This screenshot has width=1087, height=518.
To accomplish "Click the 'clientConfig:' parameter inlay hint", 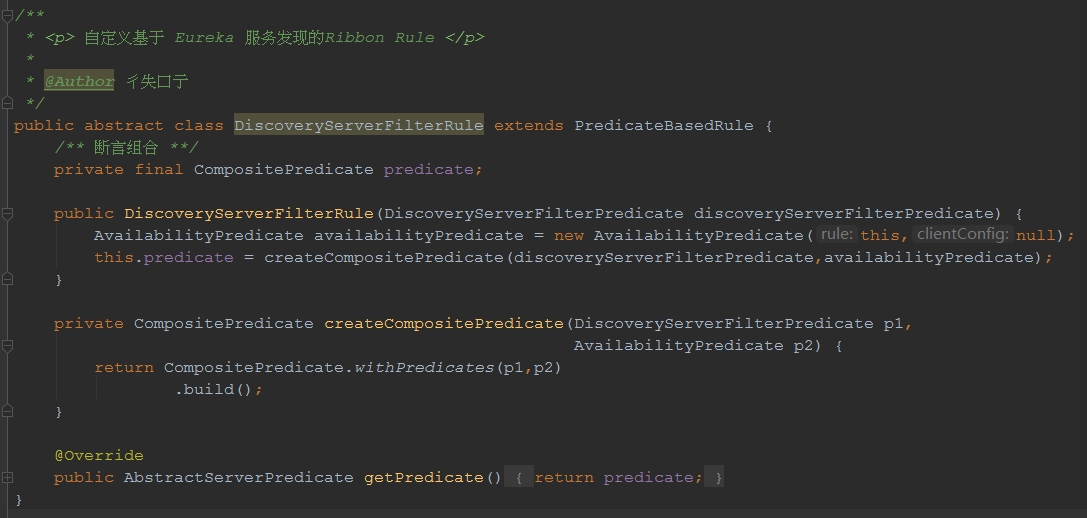I will (x=963, y=235).
